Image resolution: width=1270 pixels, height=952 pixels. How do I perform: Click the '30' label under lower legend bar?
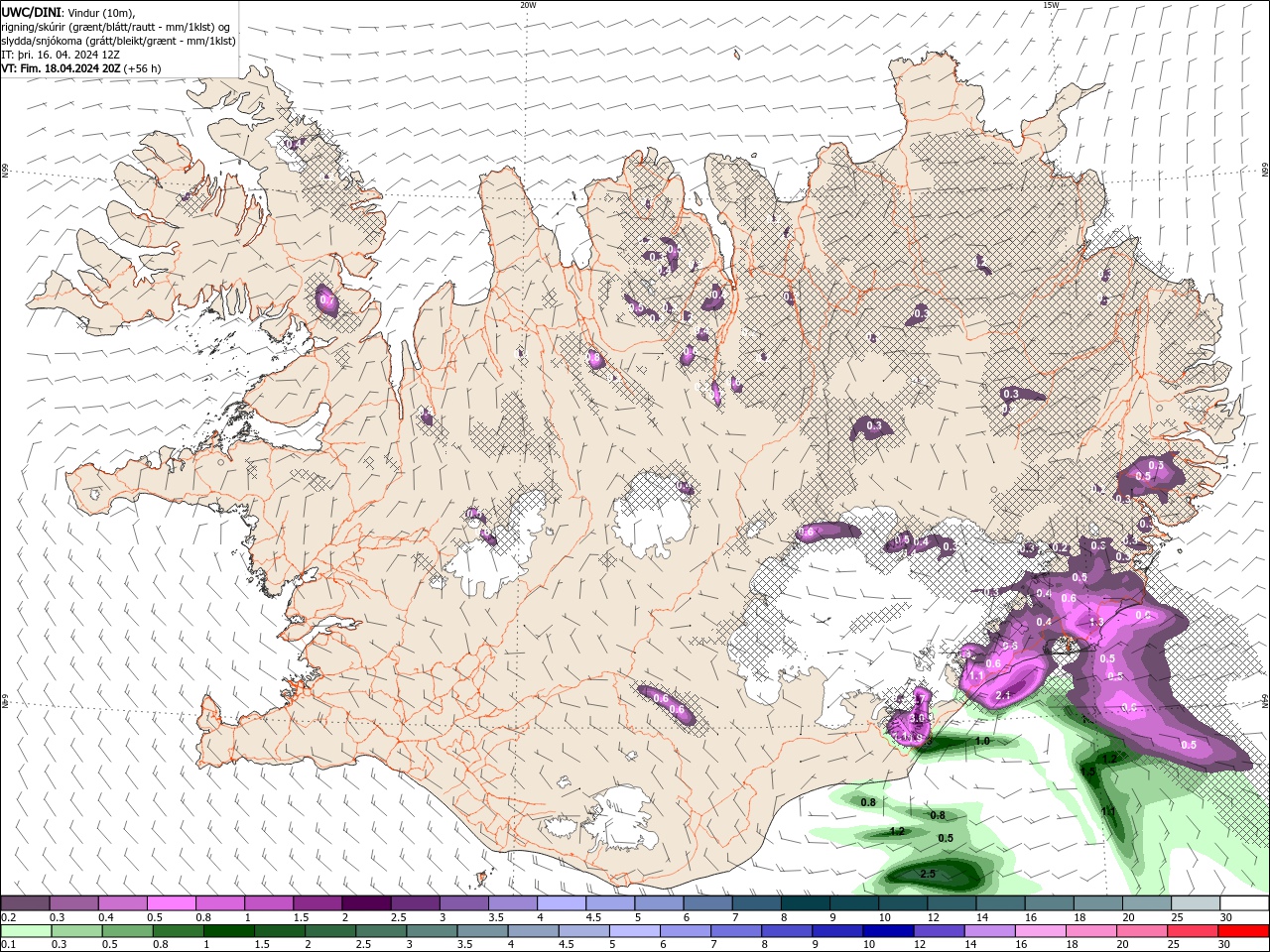[x=1223, y=945]
